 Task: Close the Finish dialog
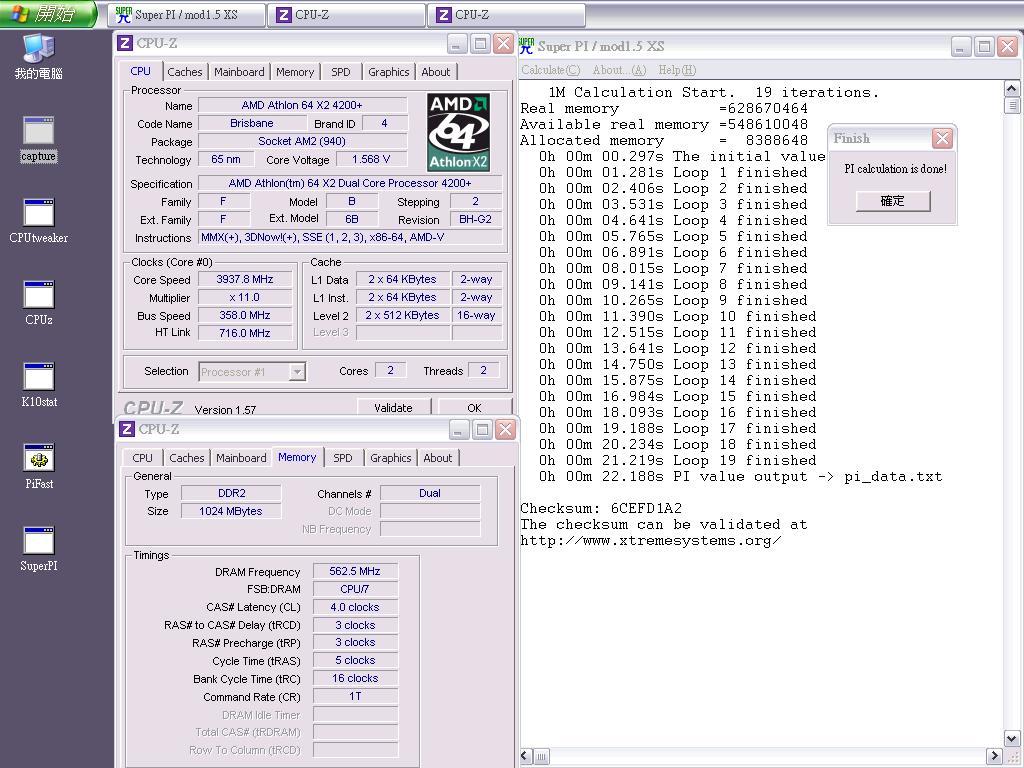[x=942, y=138]
